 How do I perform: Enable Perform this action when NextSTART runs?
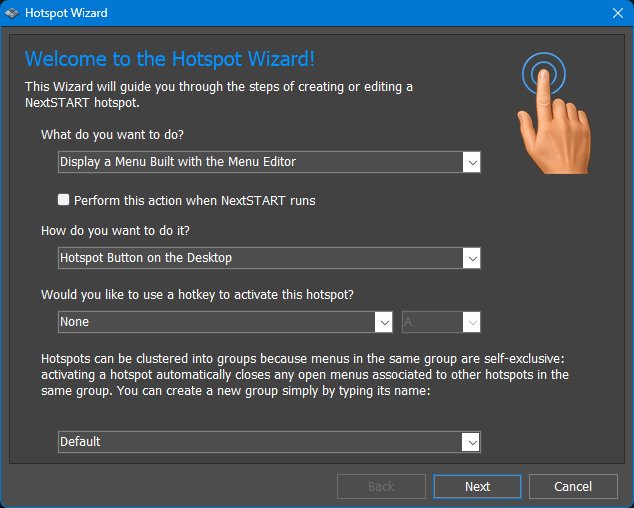63,200
